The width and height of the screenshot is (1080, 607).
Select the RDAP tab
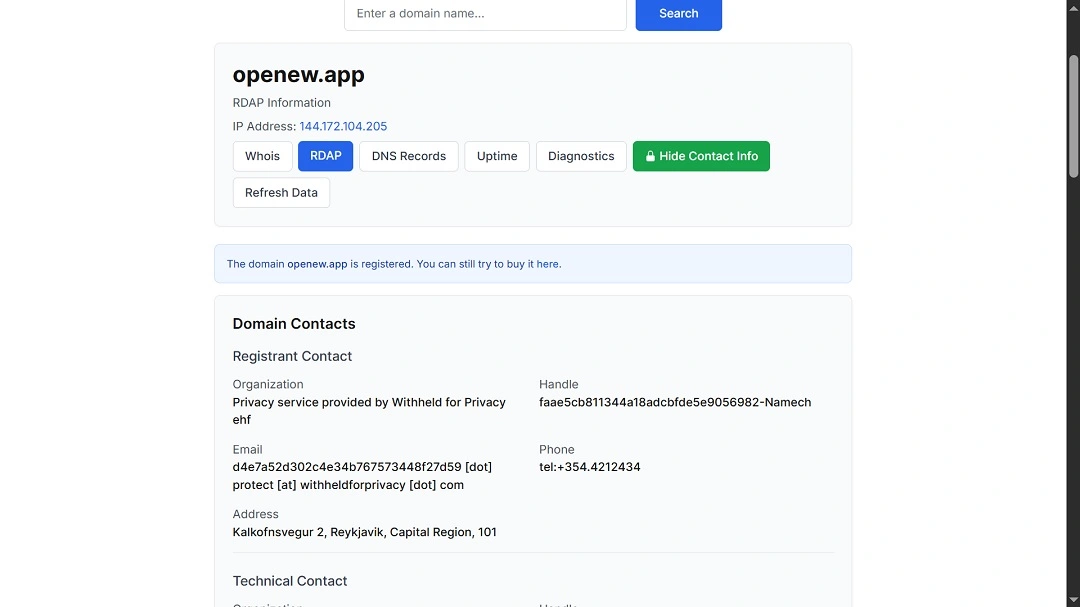[x=325, y=156]
